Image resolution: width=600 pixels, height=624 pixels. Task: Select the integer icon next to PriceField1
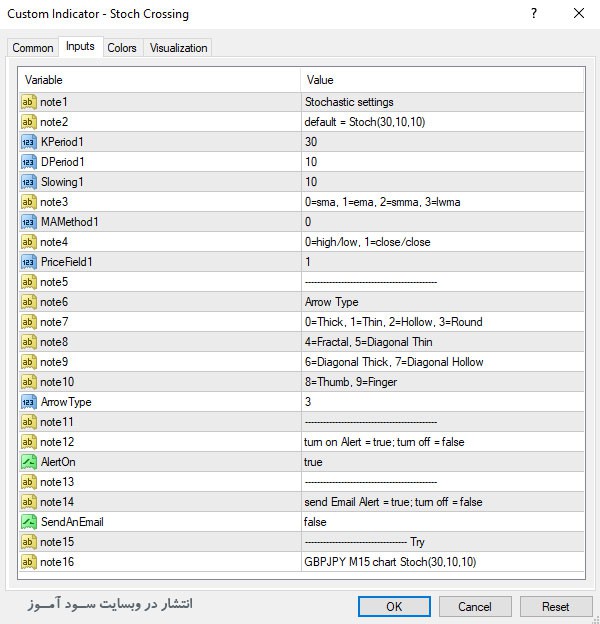click(28, 262)
